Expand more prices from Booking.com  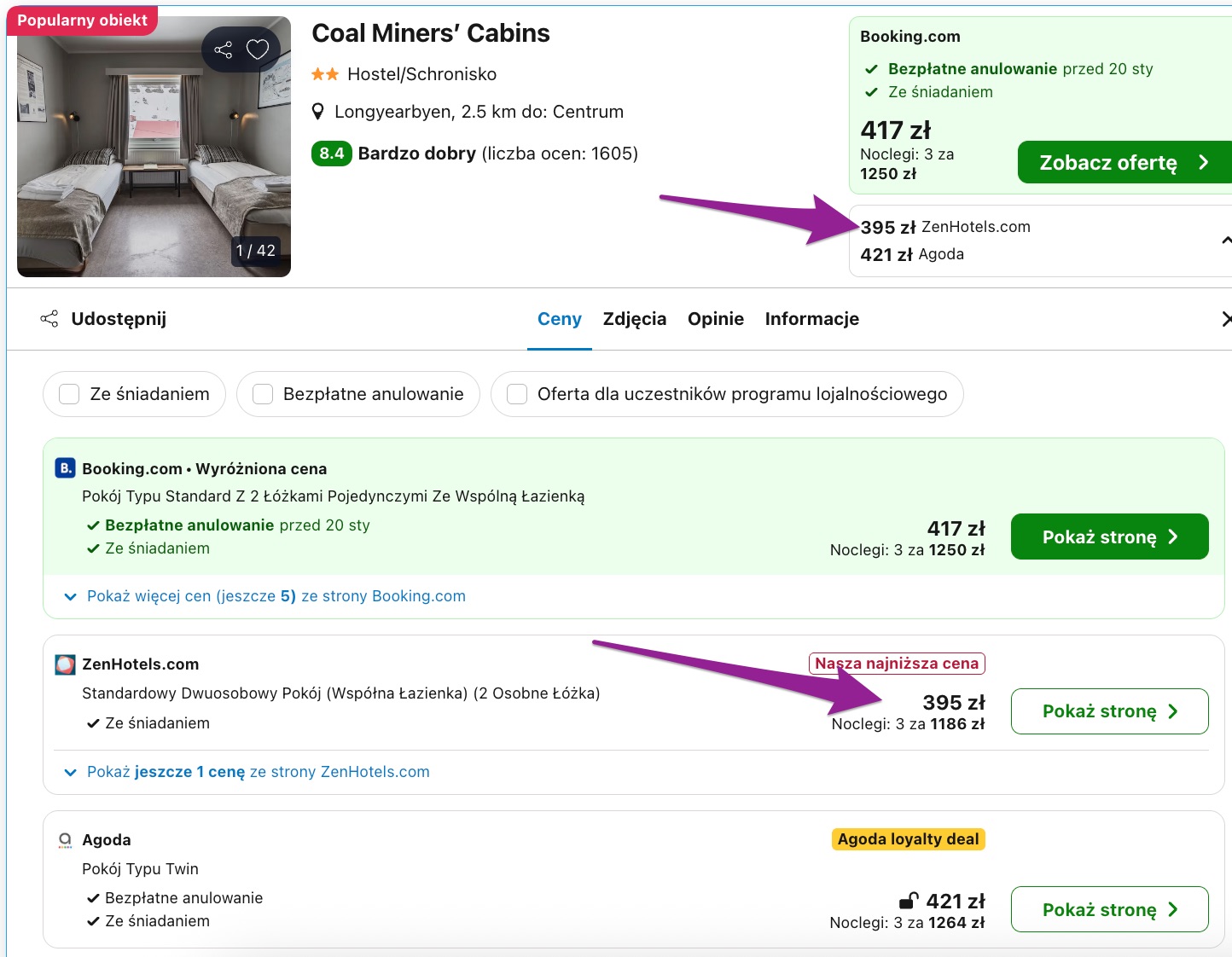point(276,596)
